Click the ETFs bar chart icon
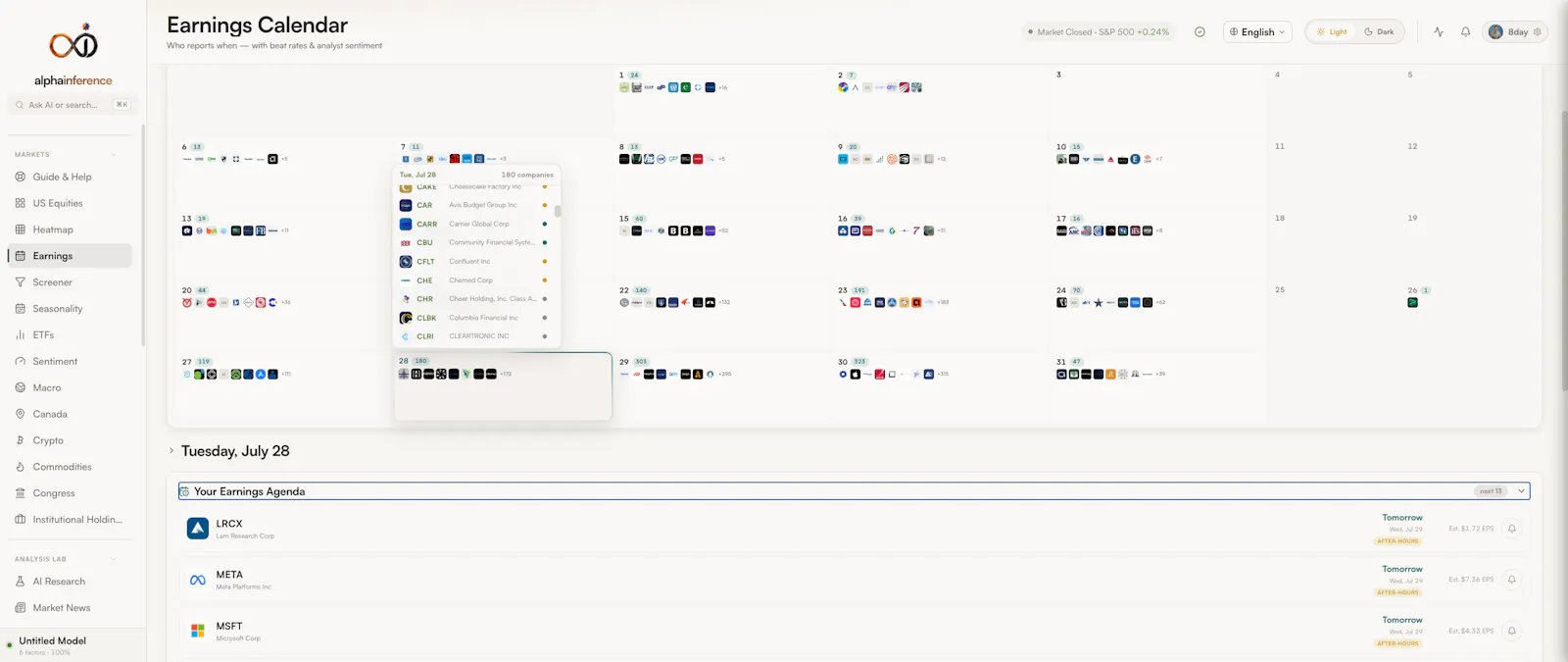 [x=21, y=335]
